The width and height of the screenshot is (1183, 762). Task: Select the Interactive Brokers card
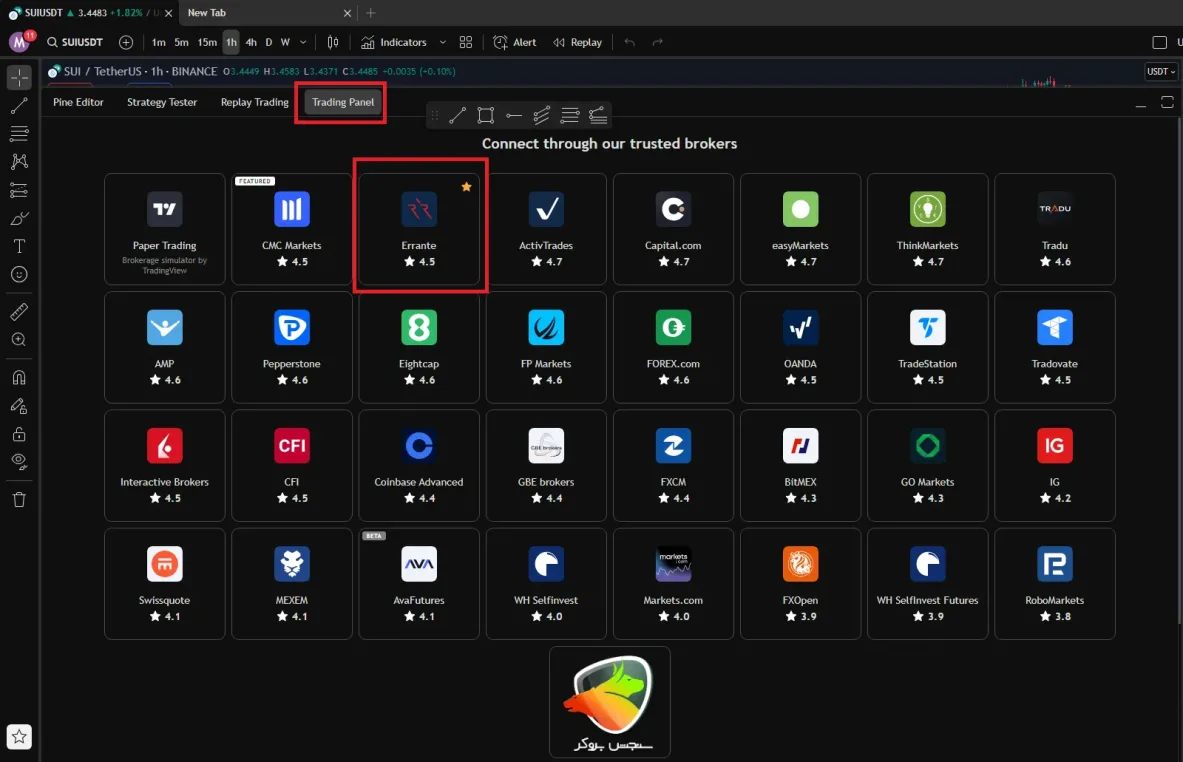pos(164,465)
